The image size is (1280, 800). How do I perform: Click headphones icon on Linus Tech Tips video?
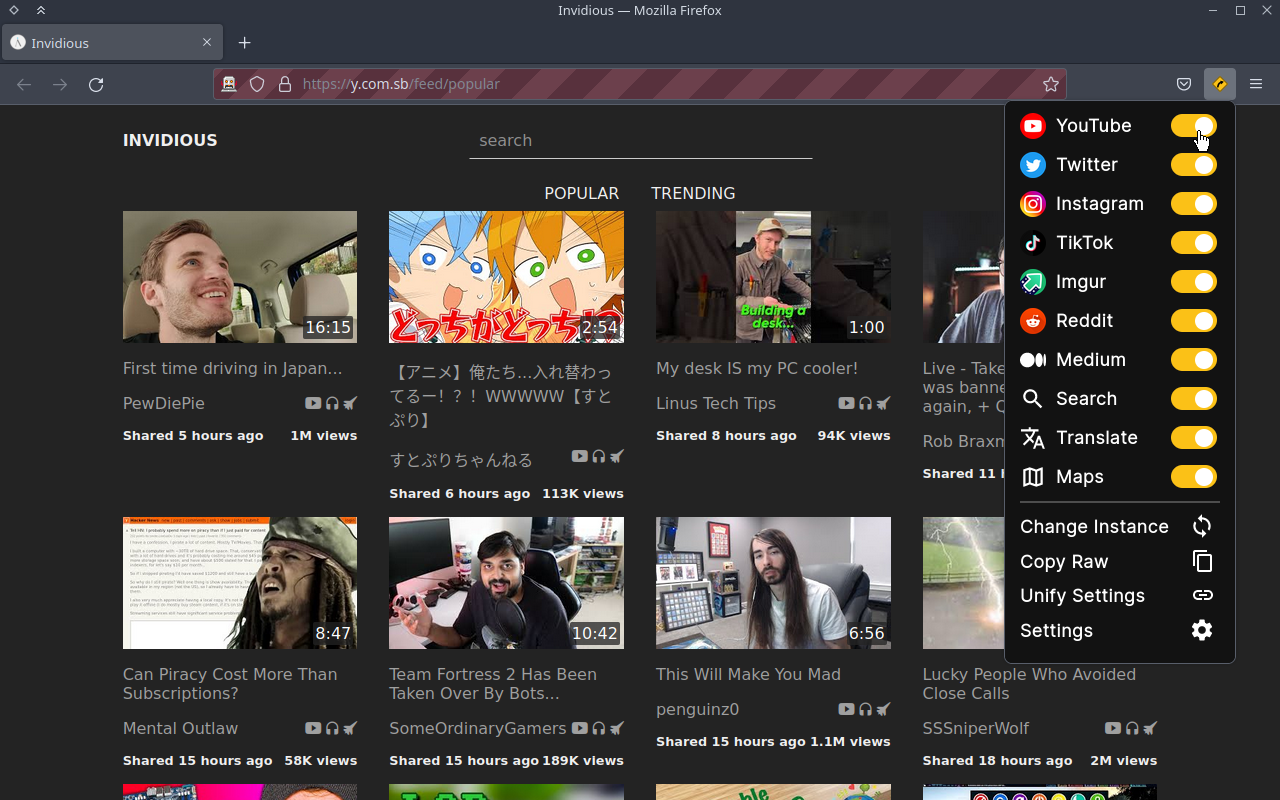pos(865,403)
